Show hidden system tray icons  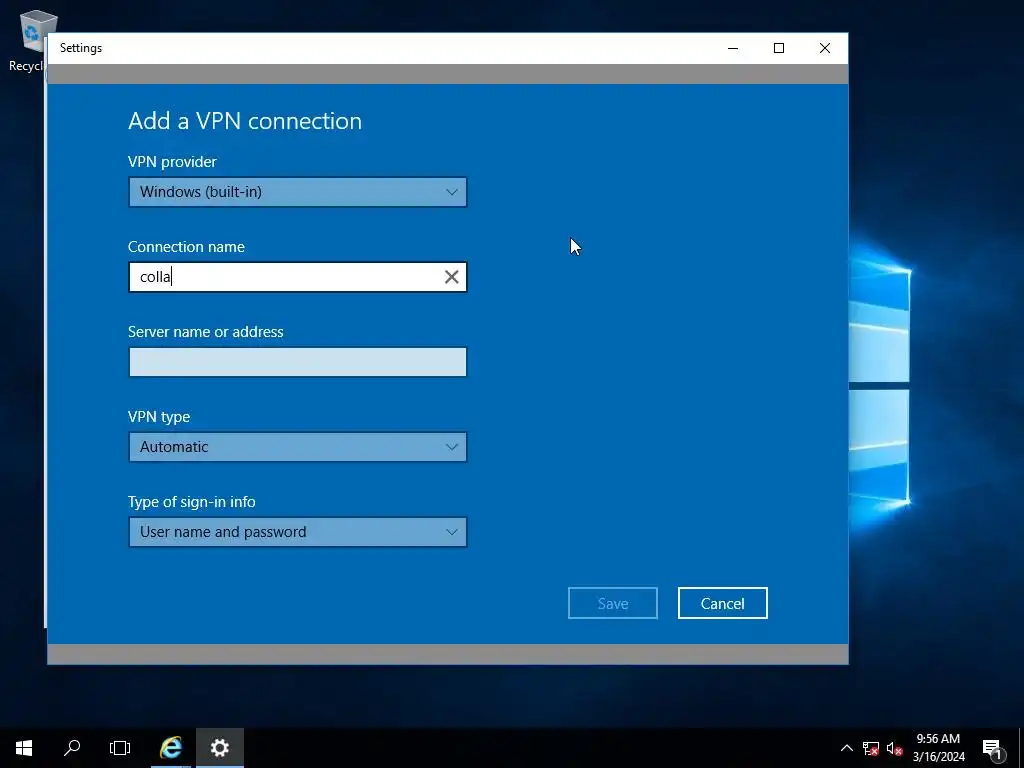[846, 748]
